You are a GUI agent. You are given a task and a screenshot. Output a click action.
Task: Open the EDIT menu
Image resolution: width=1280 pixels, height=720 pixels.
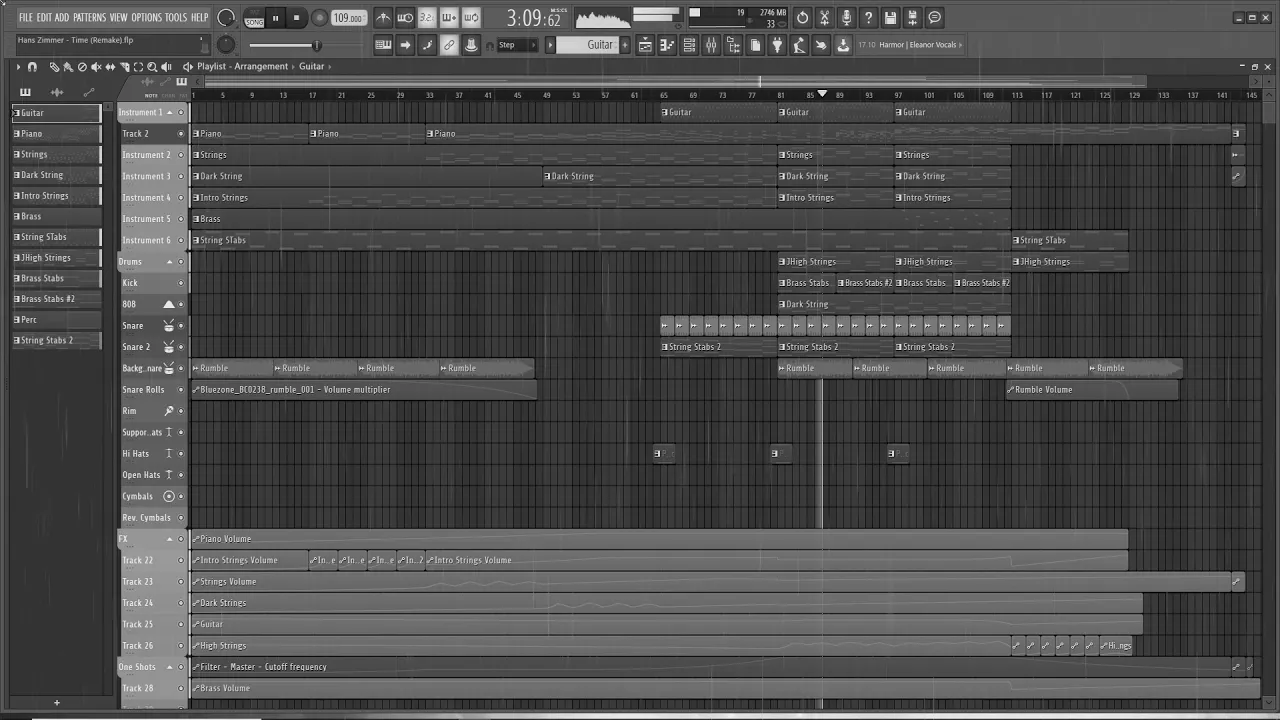pyautogui.click(x=45, y=18)
